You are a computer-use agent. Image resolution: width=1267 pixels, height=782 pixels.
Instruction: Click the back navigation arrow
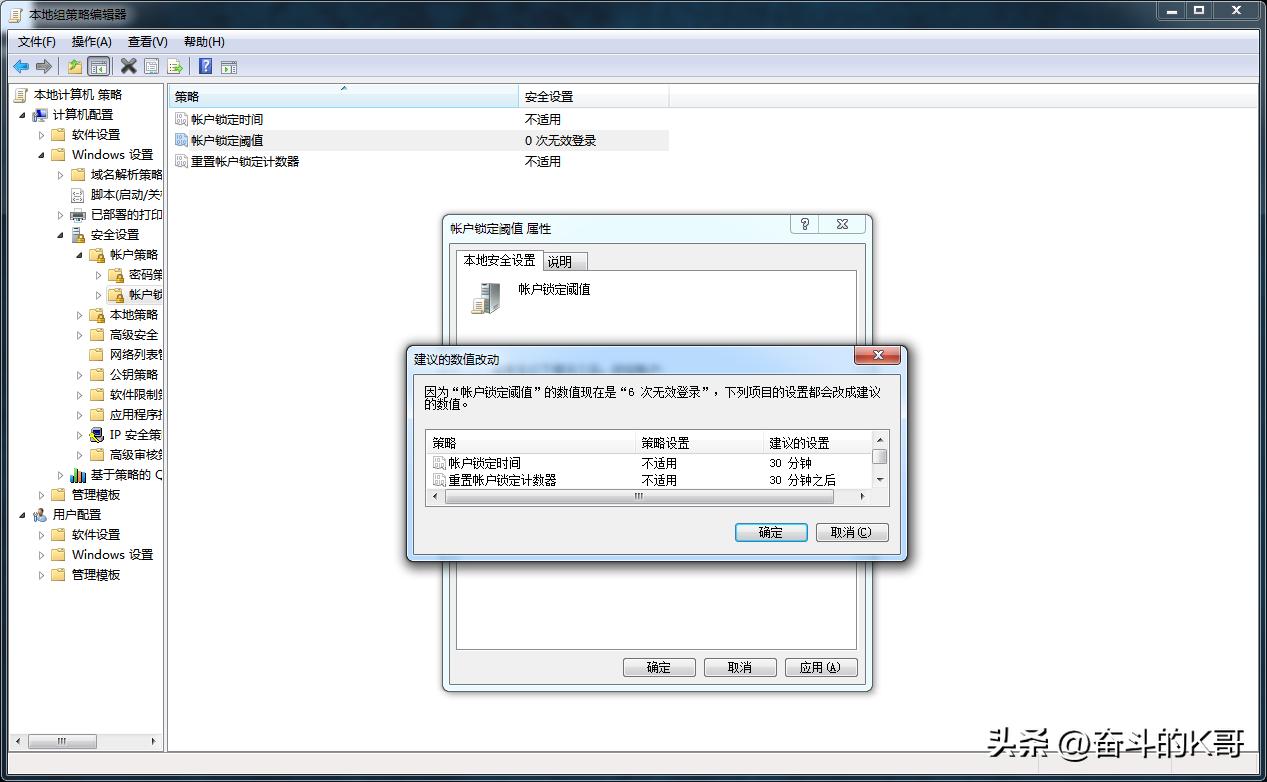21,66
